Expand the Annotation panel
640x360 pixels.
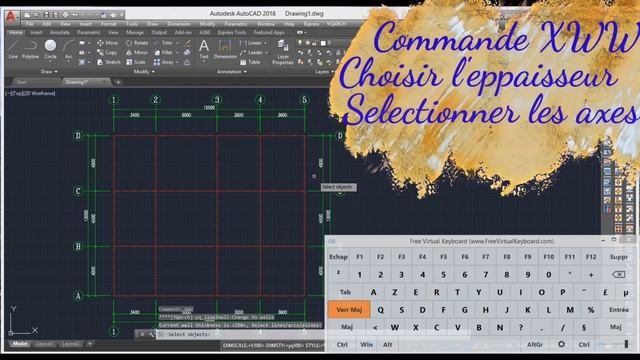tap(231, 72)
